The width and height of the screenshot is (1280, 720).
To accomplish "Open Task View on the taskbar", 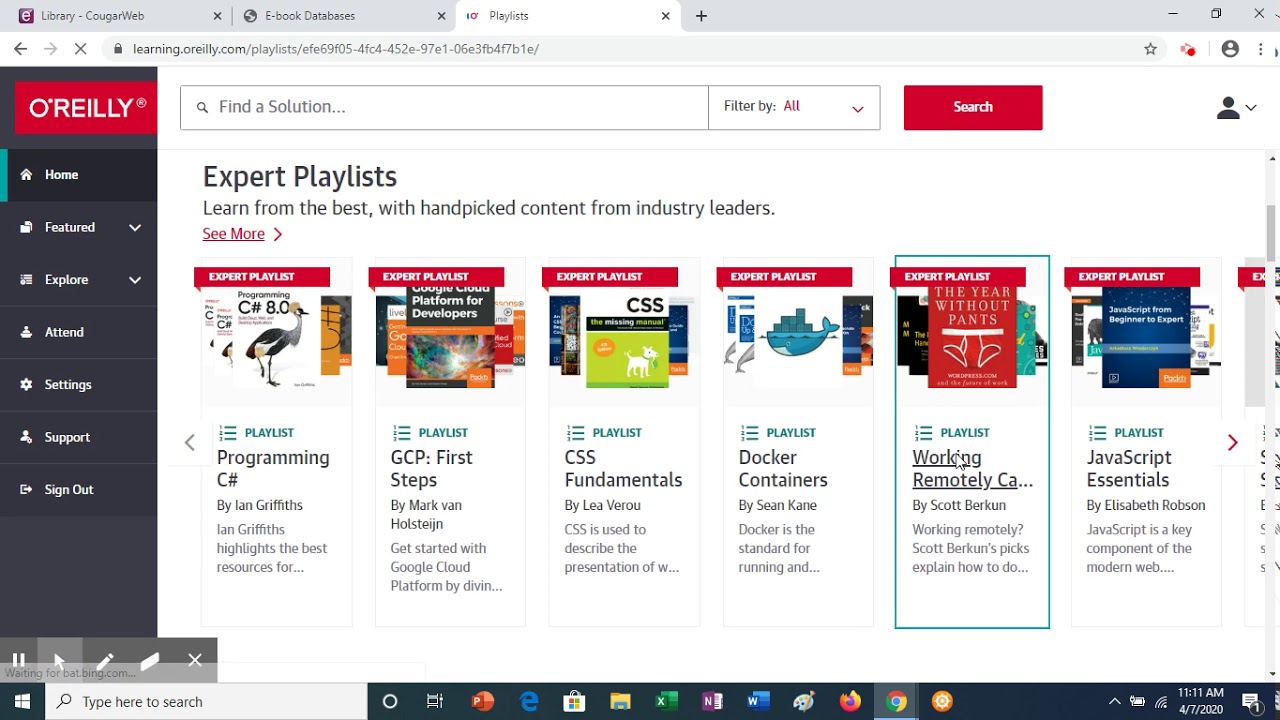I will click(435, 701).
